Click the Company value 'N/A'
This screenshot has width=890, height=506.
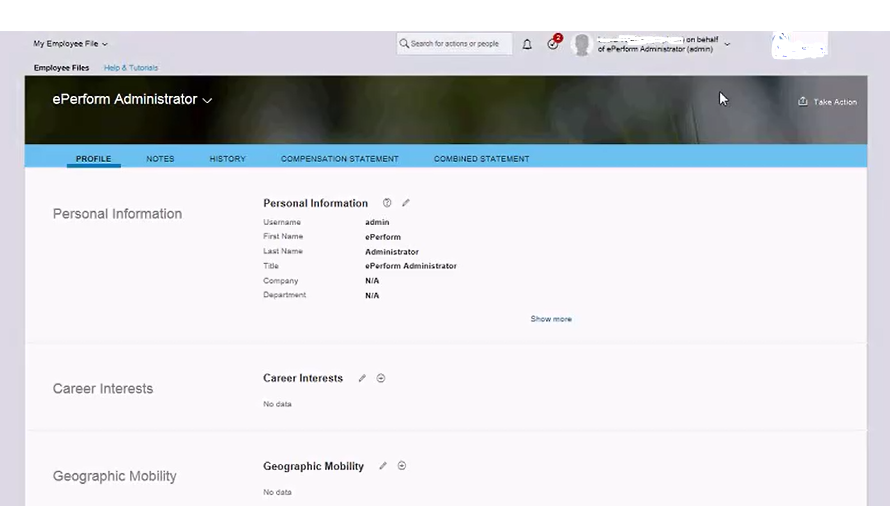(x=372, y=281)
